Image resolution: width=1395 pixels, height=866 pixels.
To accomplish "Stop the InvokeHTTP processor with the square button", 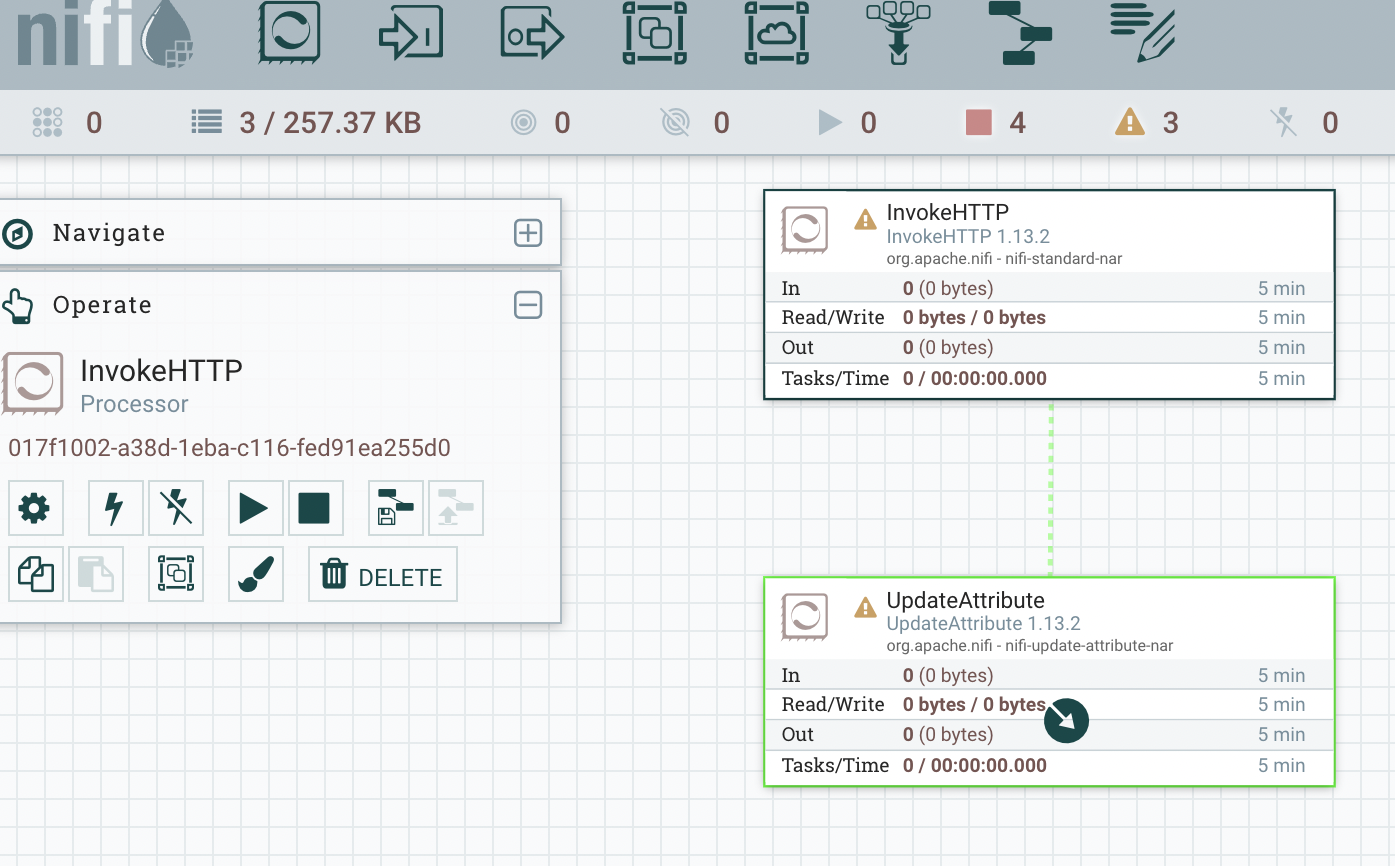I will point(315,508).
